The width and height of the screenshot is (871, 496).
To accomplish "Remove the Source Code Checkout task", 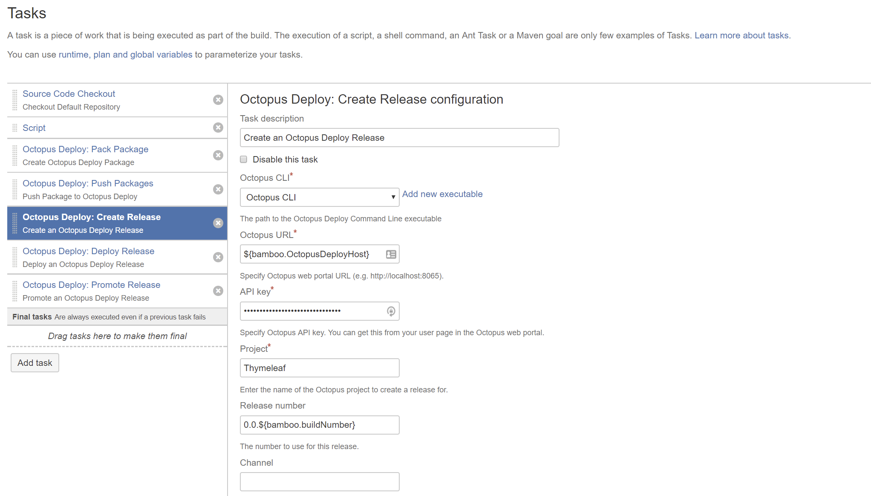I will [218, 100].
